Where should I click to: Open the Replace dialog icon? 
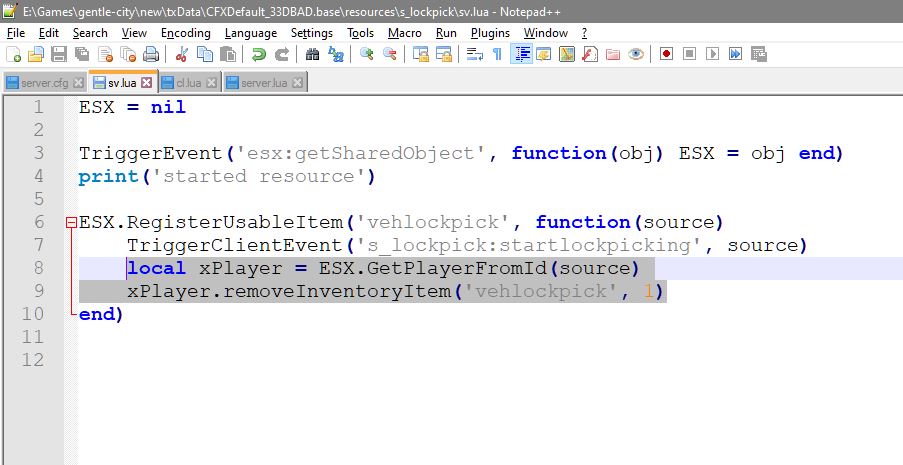[336, 55]
